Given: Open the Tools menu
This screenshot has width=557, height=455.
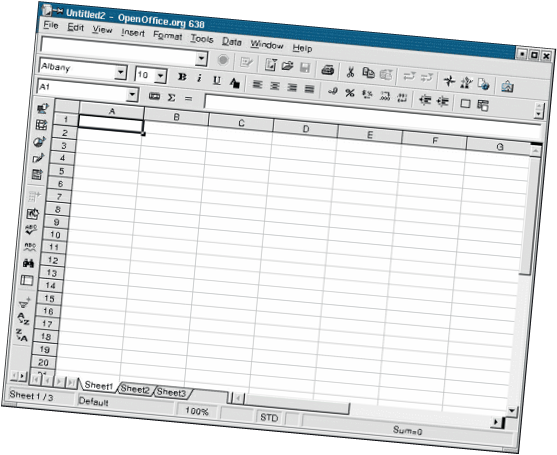Looking at the screenshot, I should [202, 38].
